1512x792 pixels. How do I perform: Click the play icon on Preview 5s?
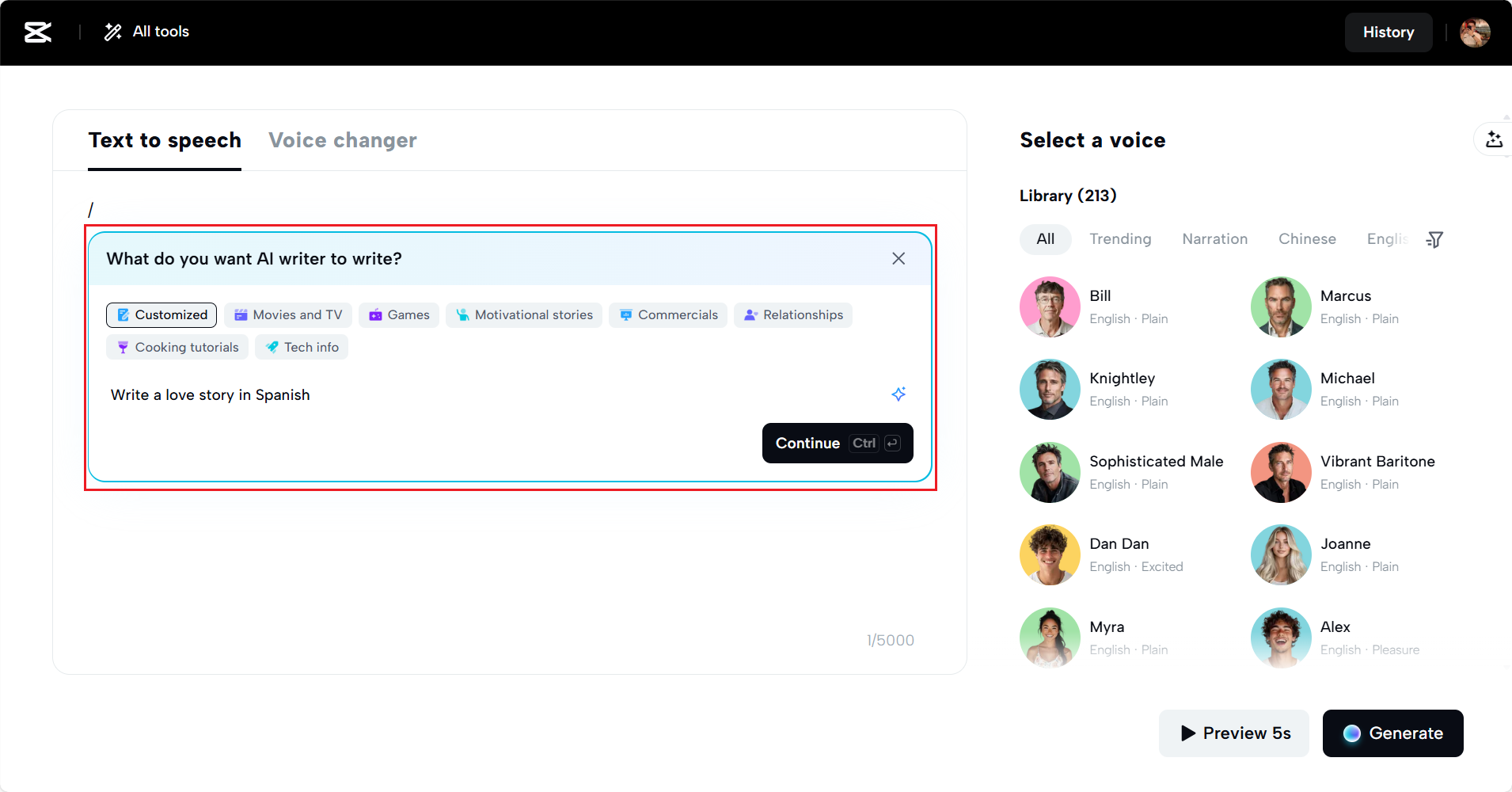(x=1187, y=733)
